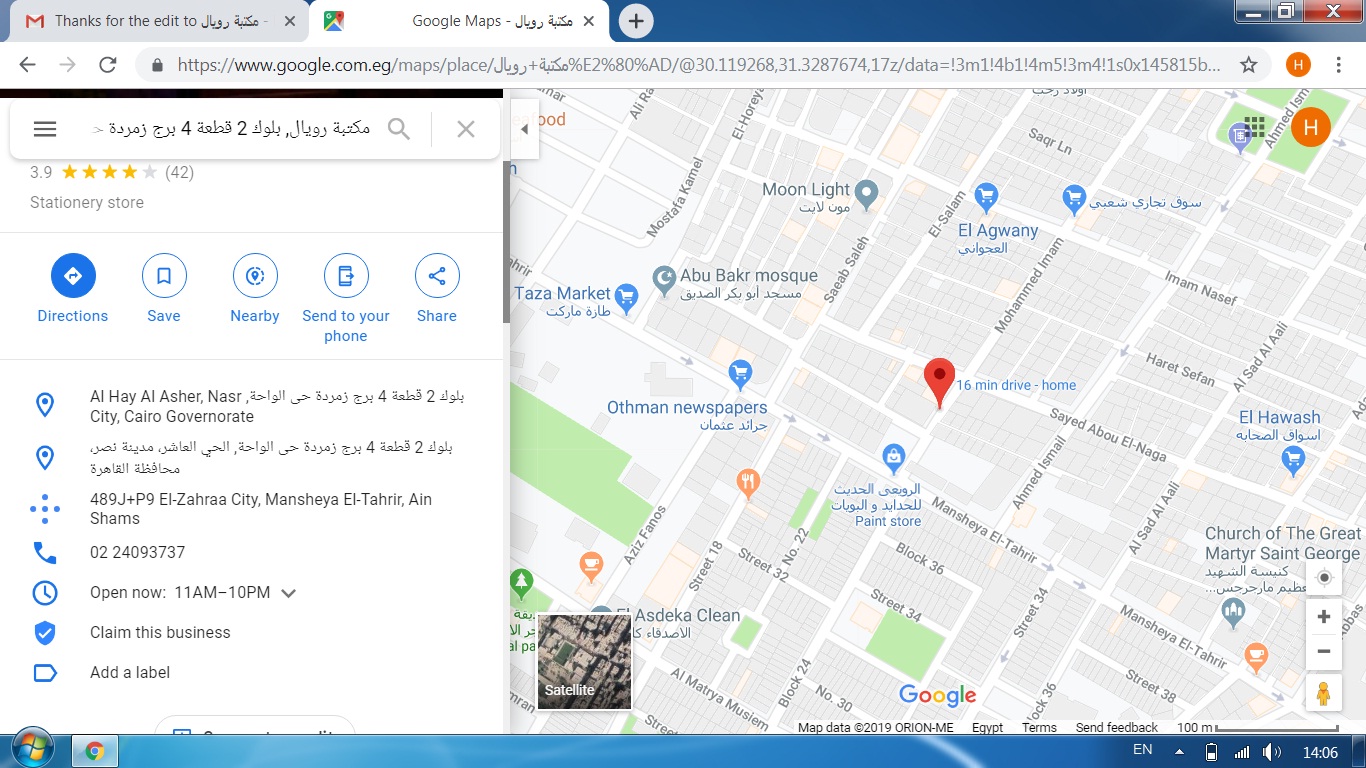This screenshot has height=768, width=1366.
Task: Click Chrome profile avatar H
Action: coord(1298,65)
